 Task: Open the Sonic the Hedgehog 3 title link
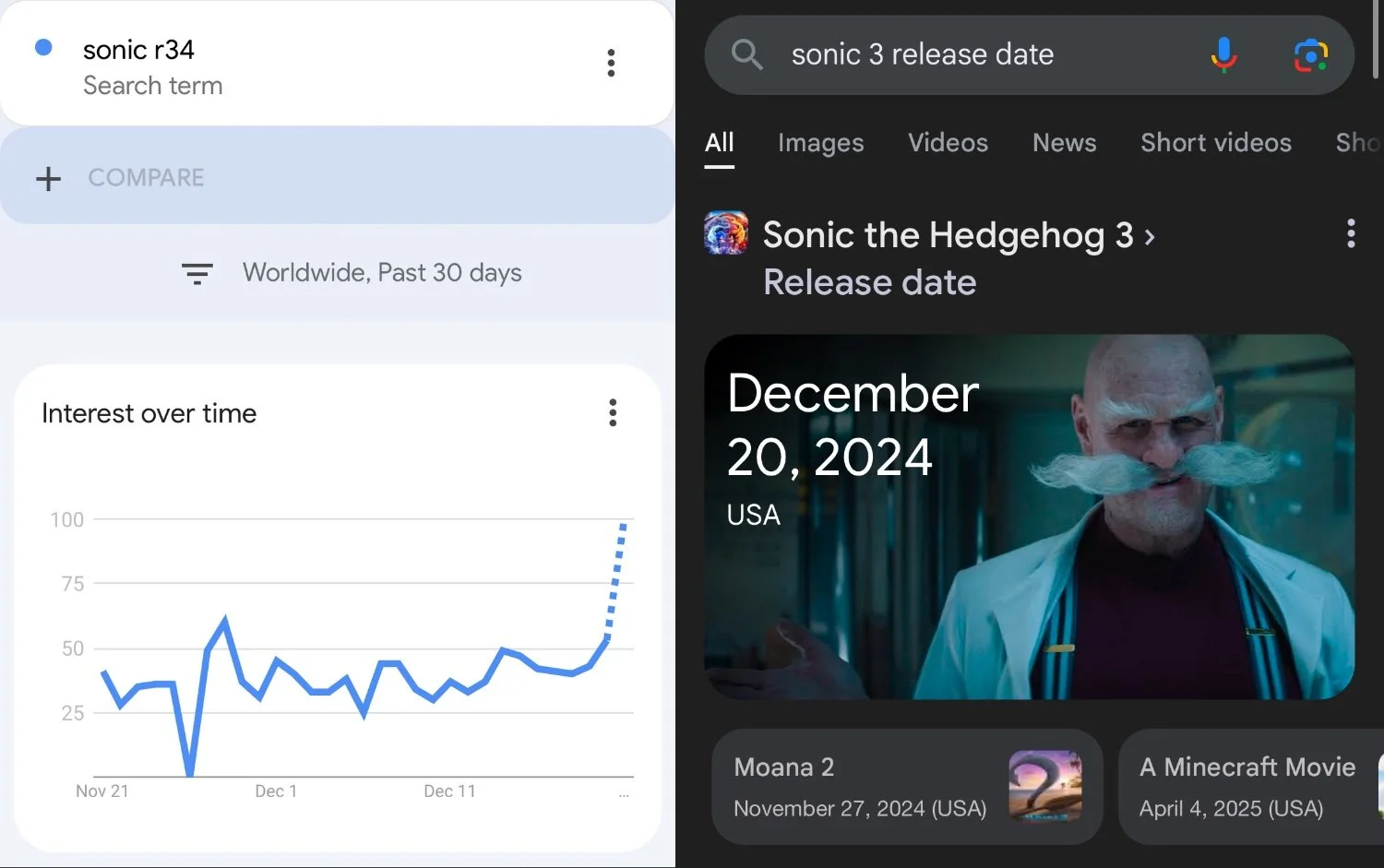click(948, 235)
